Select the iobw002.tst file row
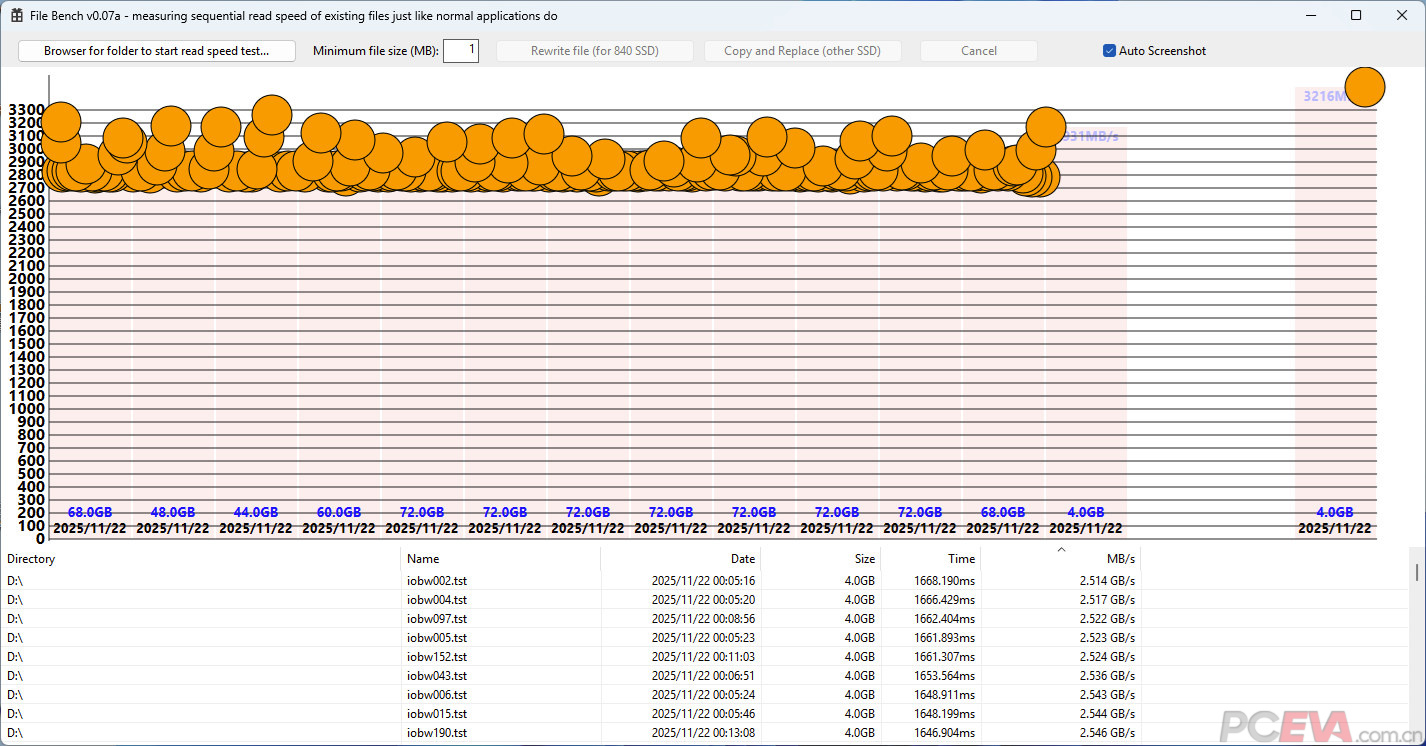This screenshot has height=746, width=1426. tap(437, 581)
